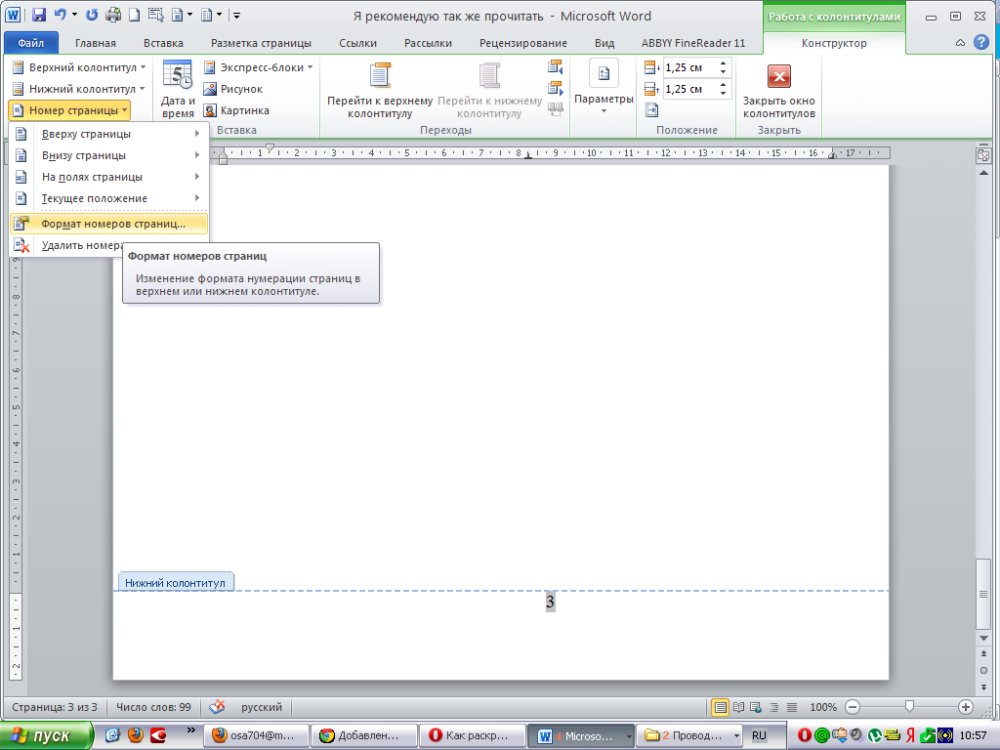The width and height of the screenshot is (1000, 750).
Task: Open Customize Quick Access Toolbar dropdown
Action: [237, 15]
